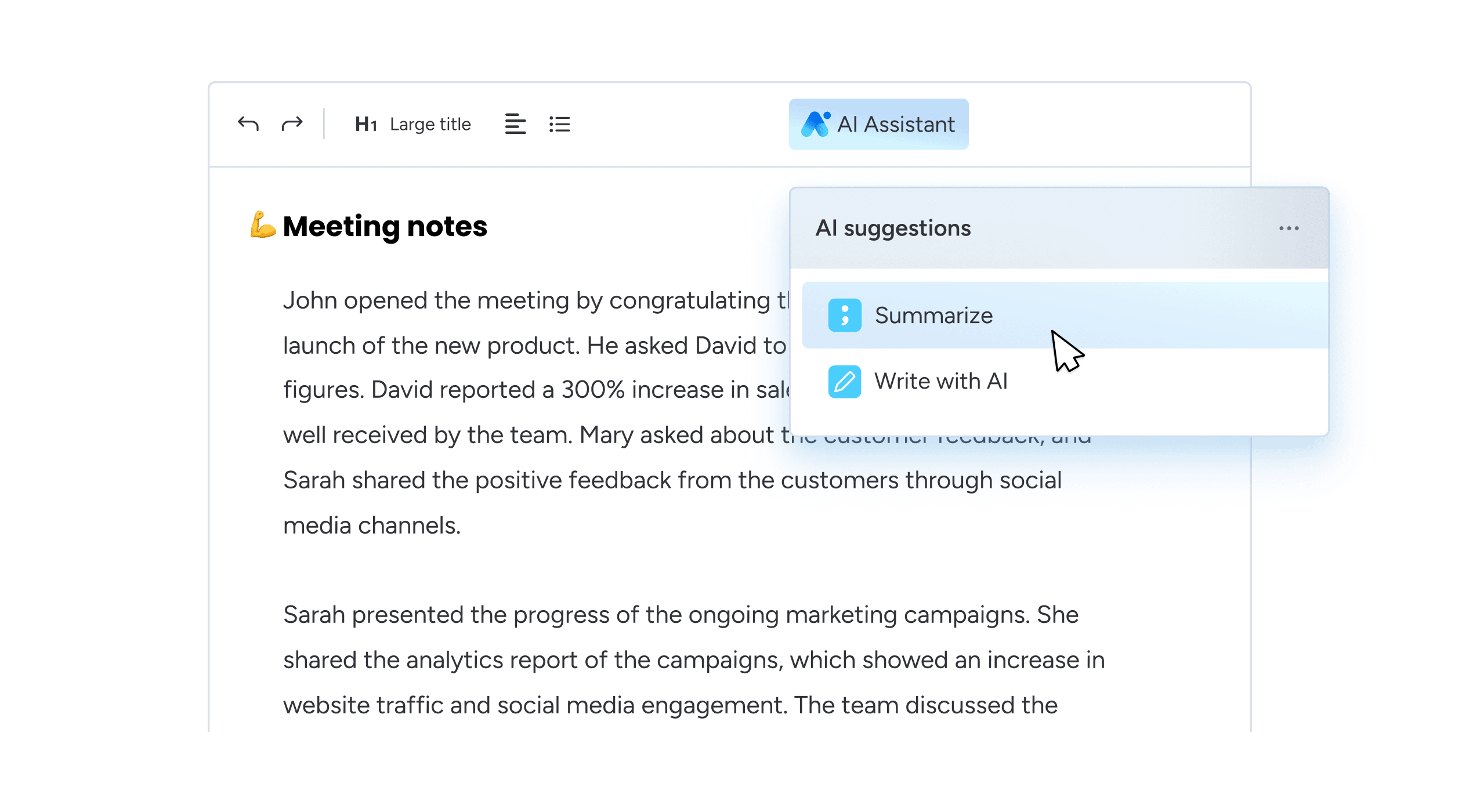Select the Summarize semicolon icon

[844, 316]
